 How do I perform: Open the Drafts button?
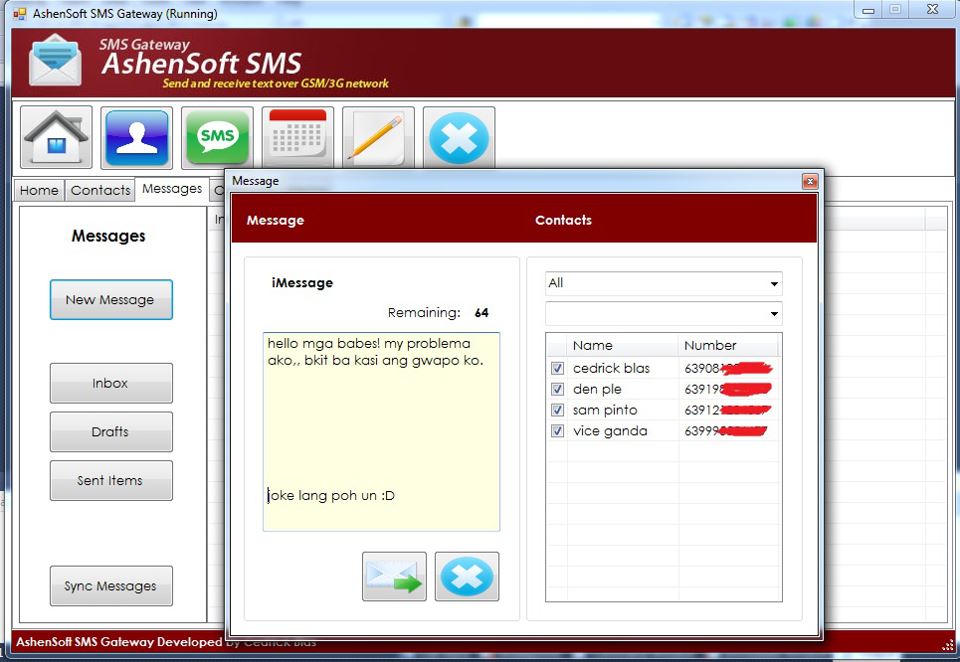tap(111, 432)
